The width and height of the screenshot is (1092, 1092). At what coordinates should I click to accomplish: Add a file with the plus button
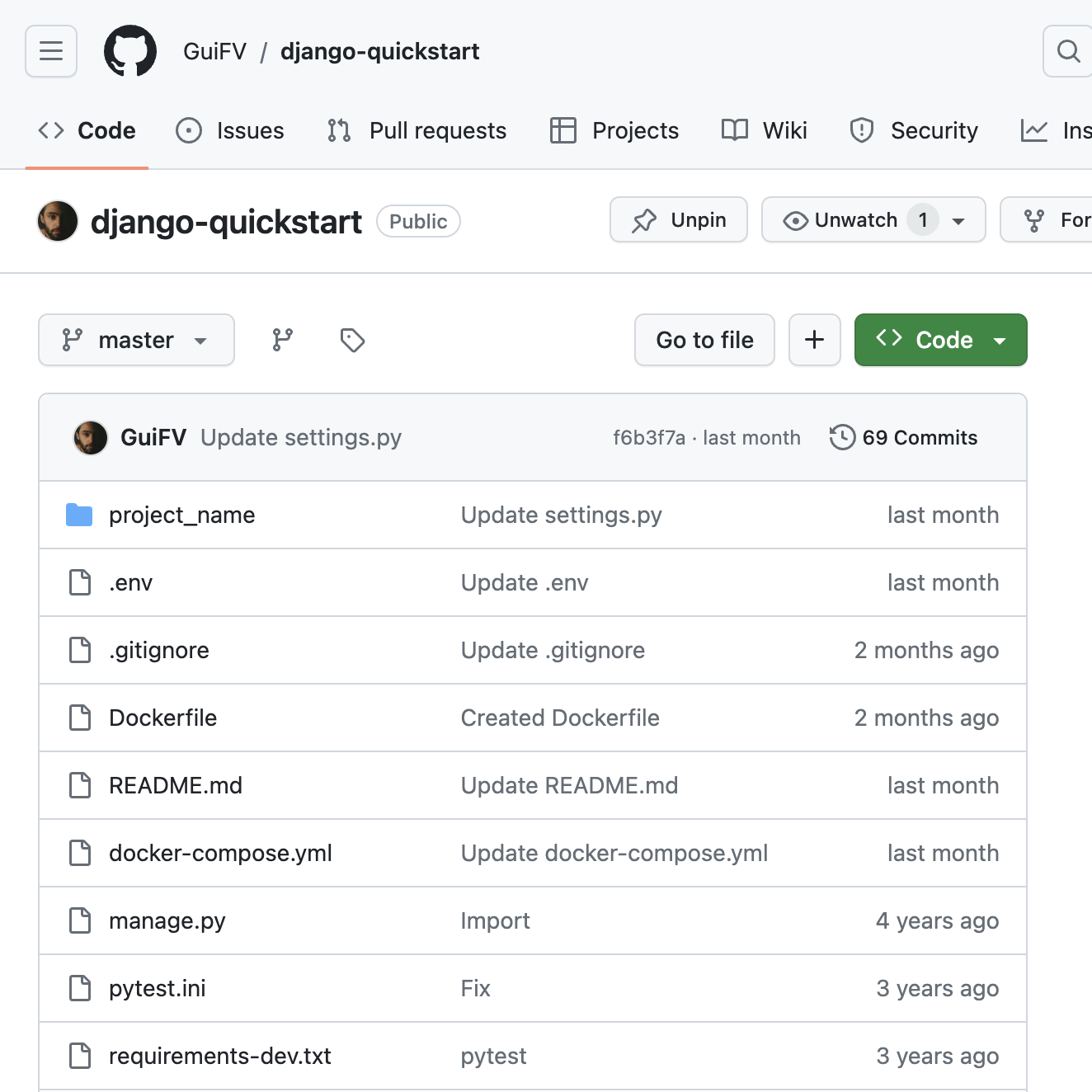click(815, 340)
